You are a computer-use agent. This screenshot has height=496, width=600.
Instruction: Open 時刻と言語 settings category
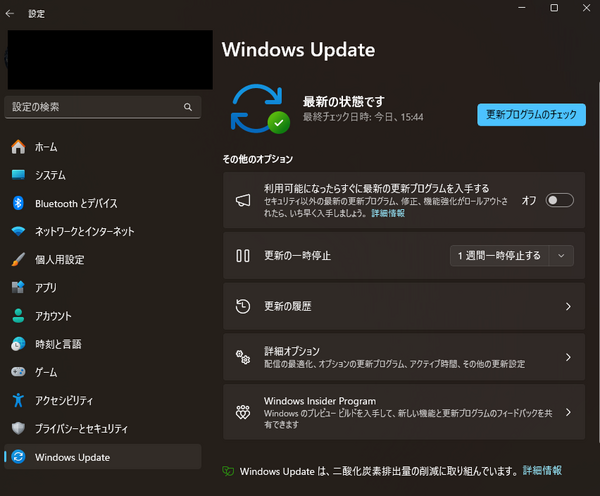click(103, 344)
